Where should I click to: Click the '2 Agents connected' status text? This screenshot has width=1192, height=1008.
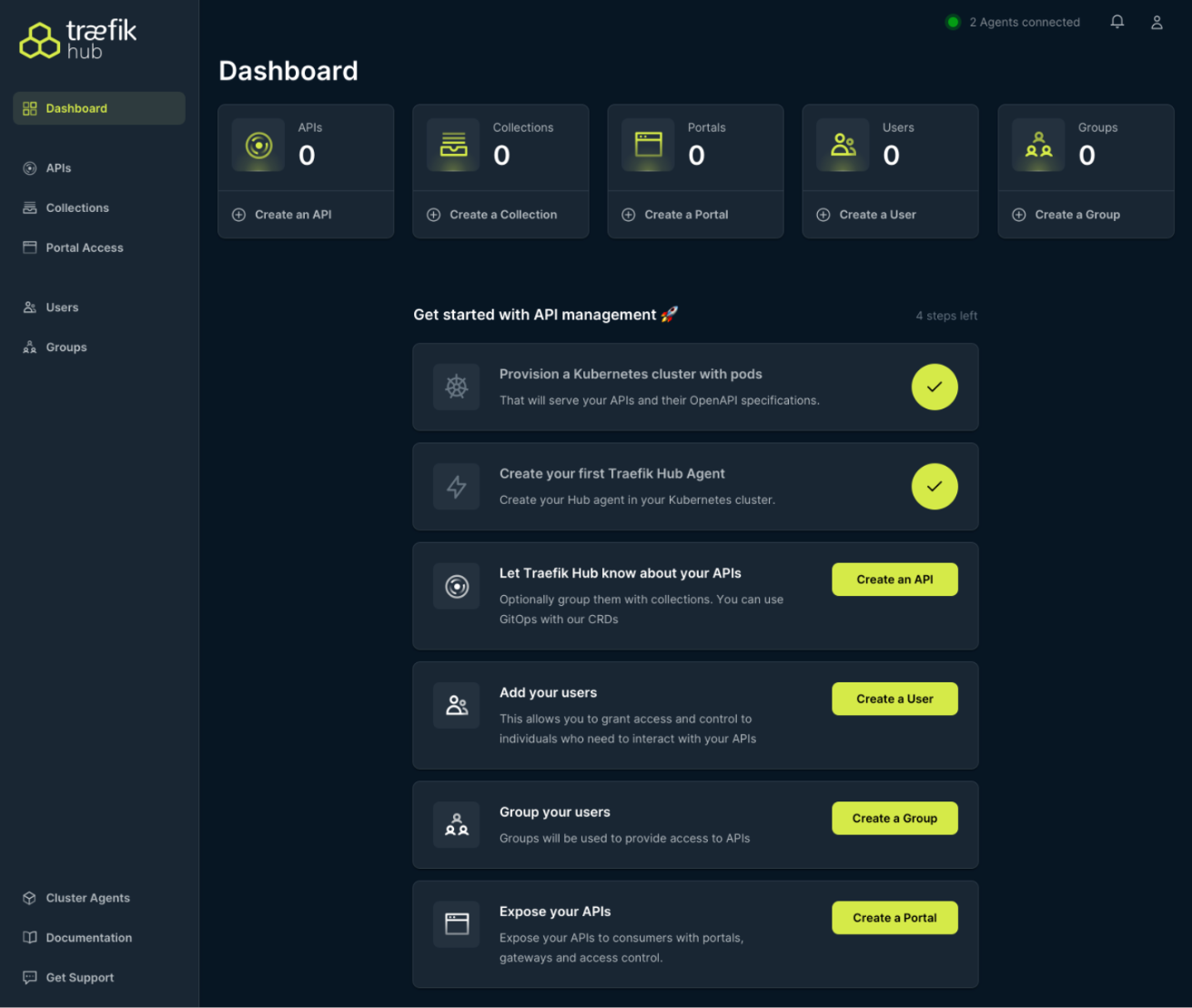point(1025,22)
